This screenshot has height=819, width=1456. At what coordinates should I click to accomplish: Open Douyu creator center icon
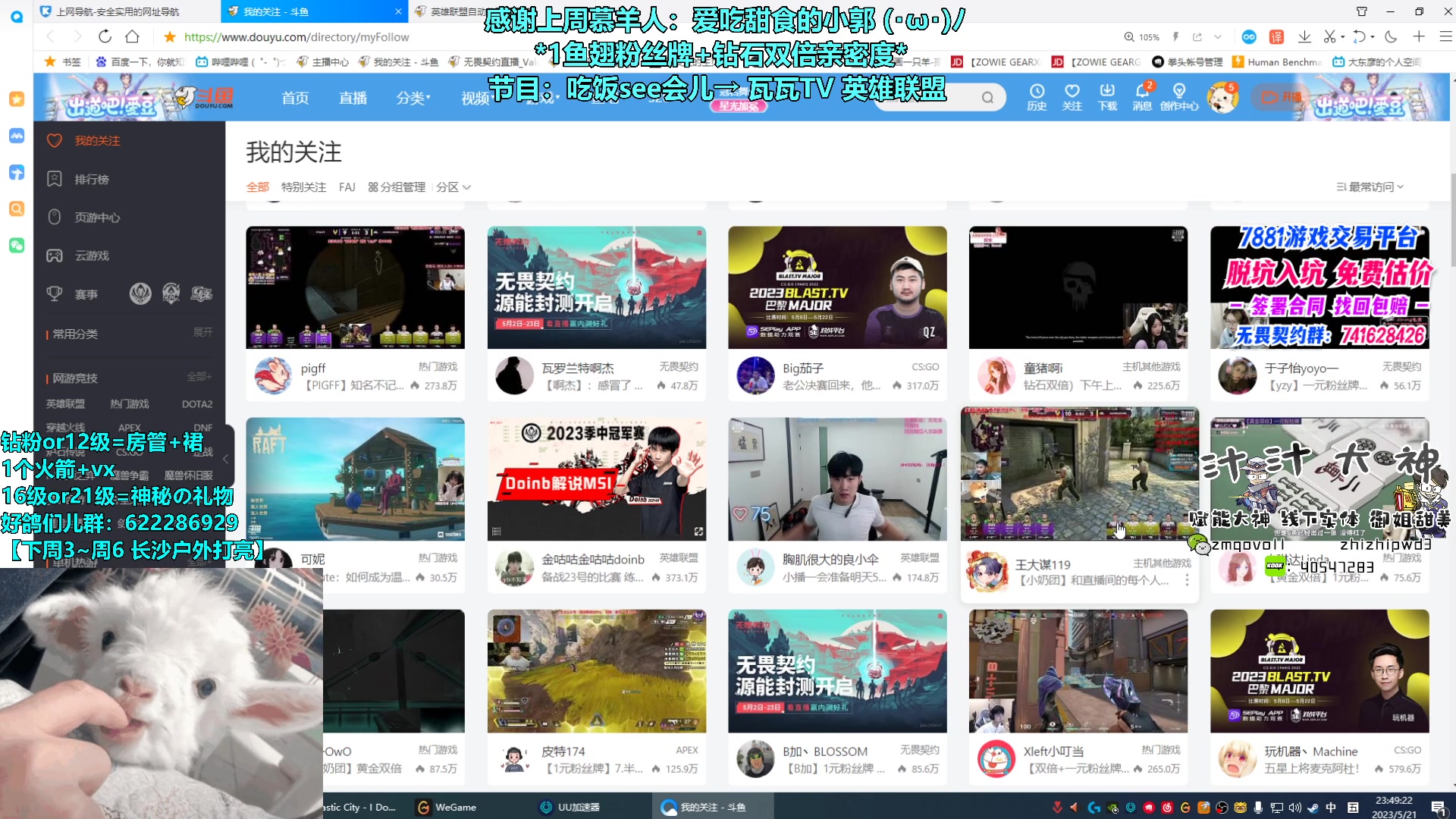coord(1179,97)
